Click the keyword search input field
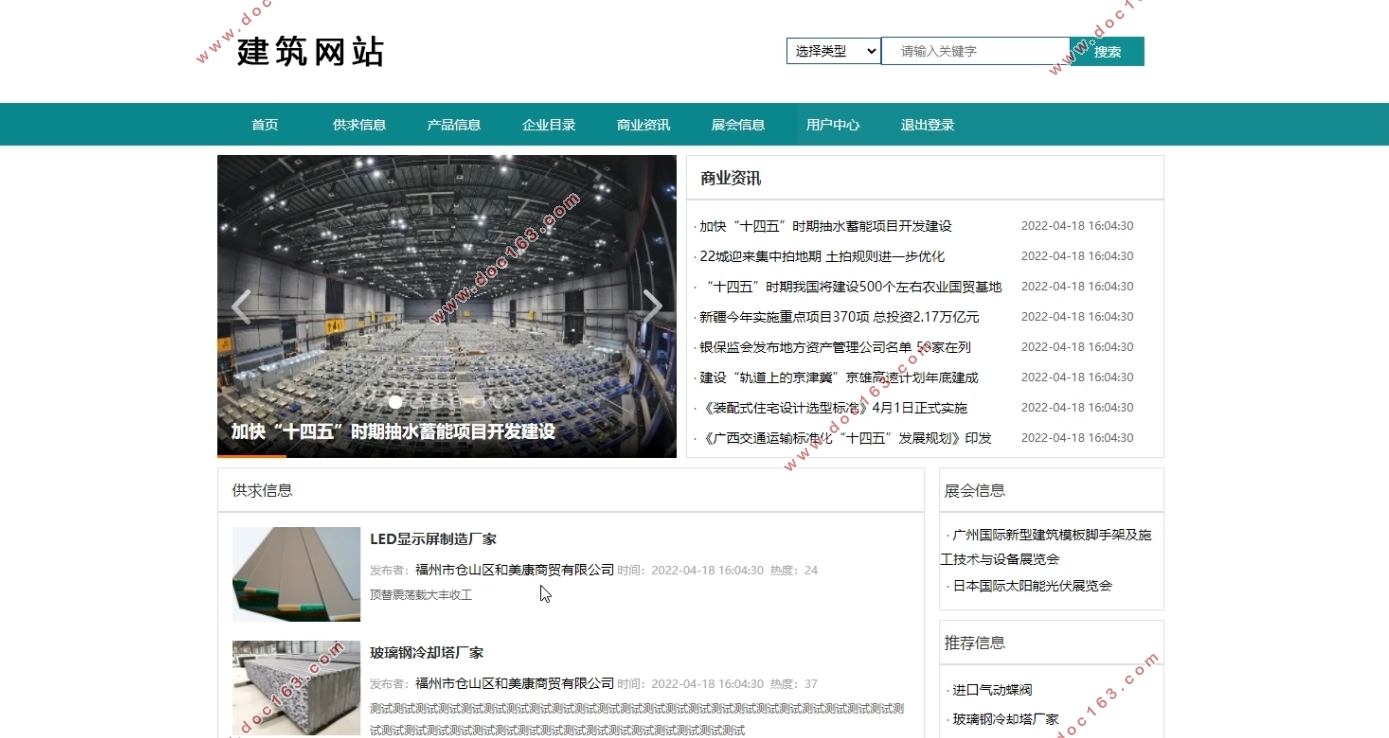Viewport: 1389px width, 738px height. (975, 51)
